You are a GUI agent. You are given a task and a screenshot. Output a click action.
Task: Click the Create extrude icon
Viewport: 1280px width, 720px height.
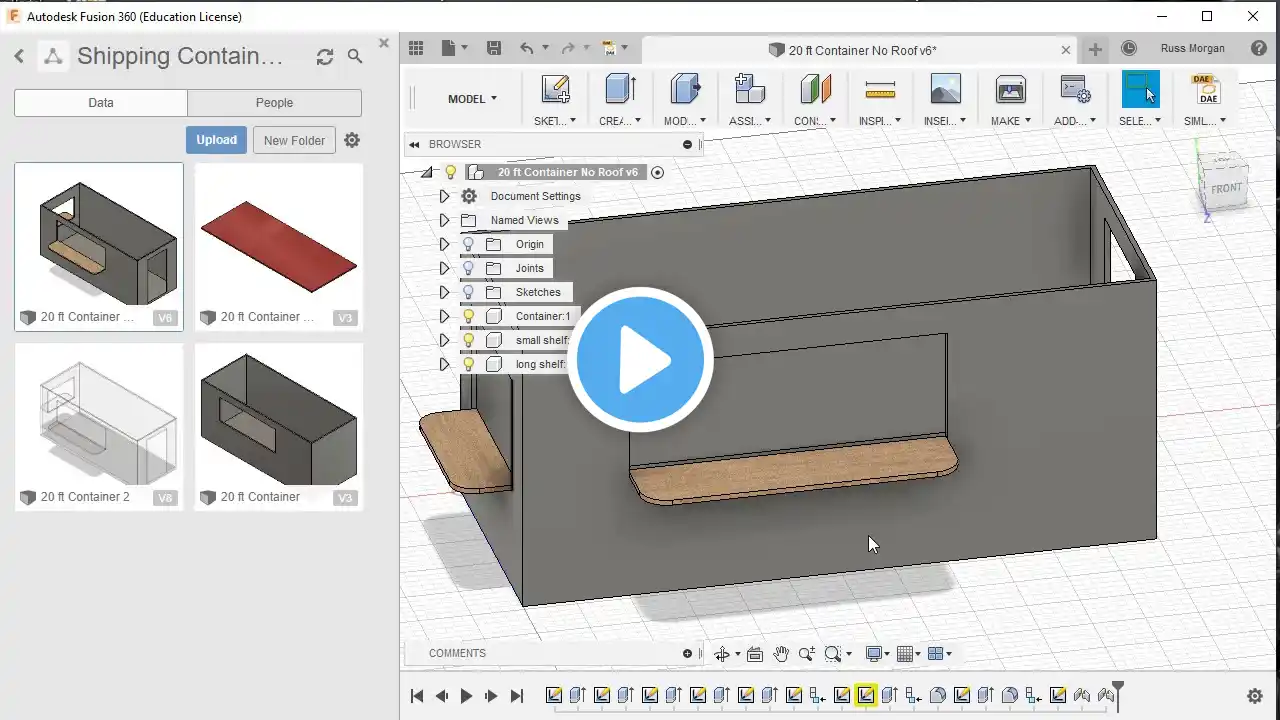(x=620, y=90)
